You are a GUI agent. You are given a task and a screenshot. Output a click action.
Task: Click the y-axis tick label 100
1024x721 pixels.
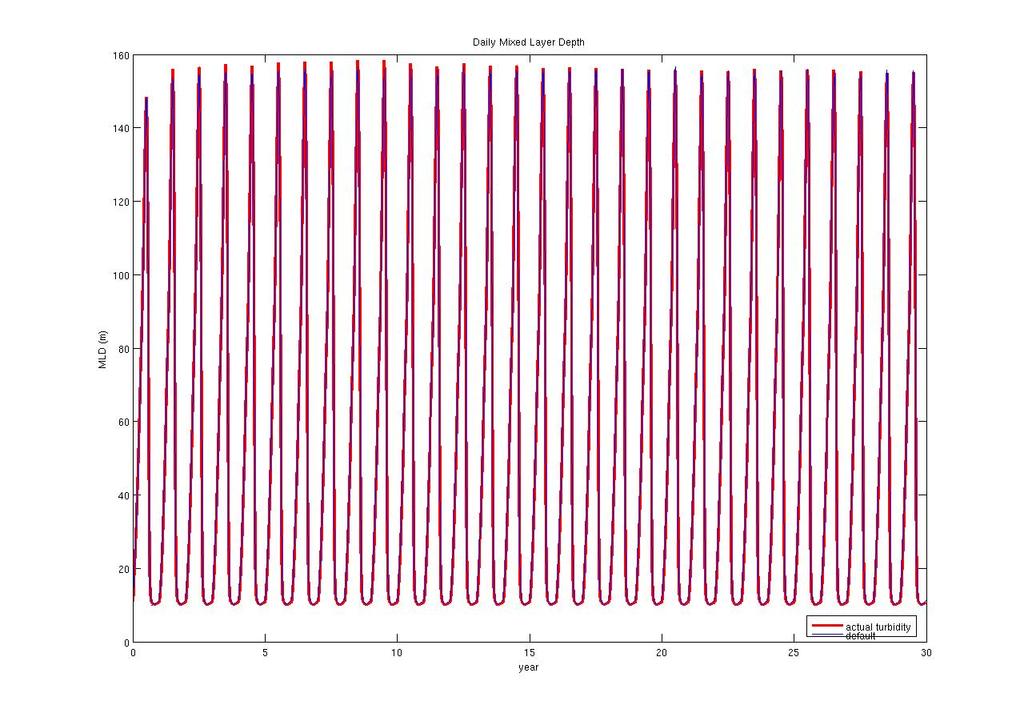[121, 276]
